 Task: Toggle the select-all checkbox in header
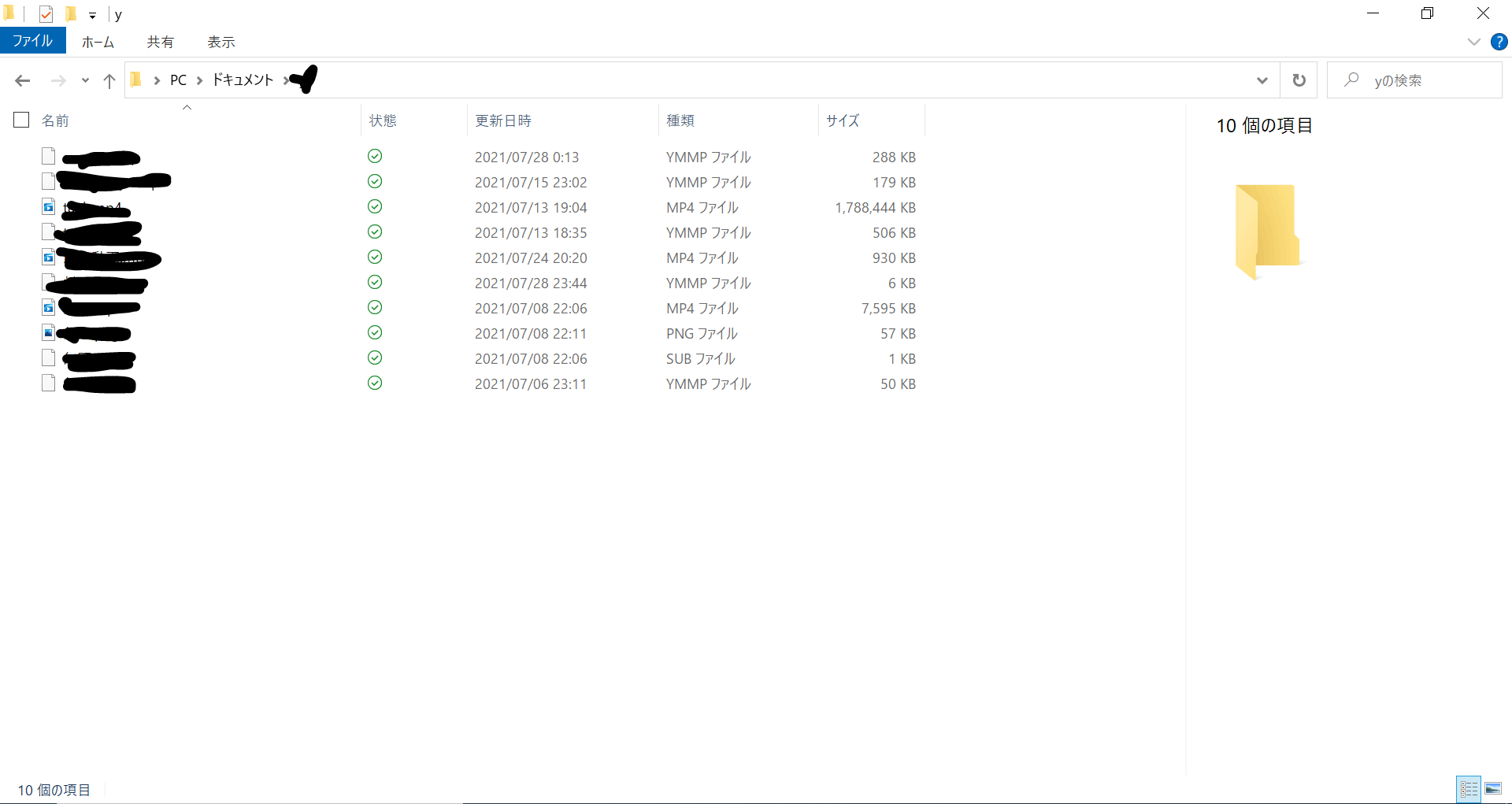click(x=21, y=120)
